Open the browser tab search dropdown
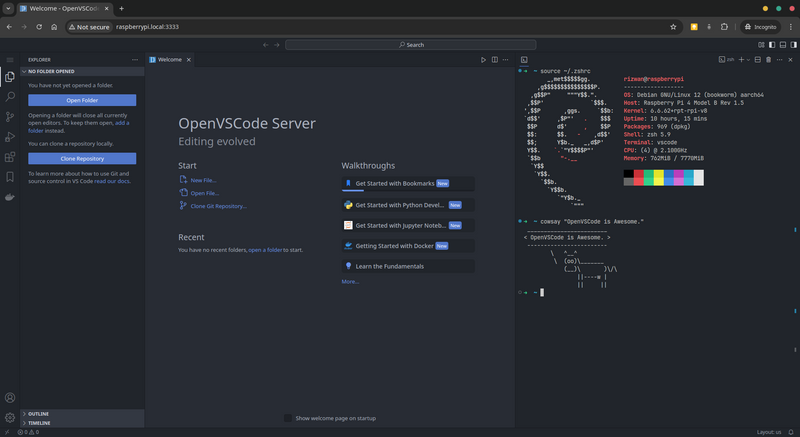800x437 pixels. tap(8, 9)
